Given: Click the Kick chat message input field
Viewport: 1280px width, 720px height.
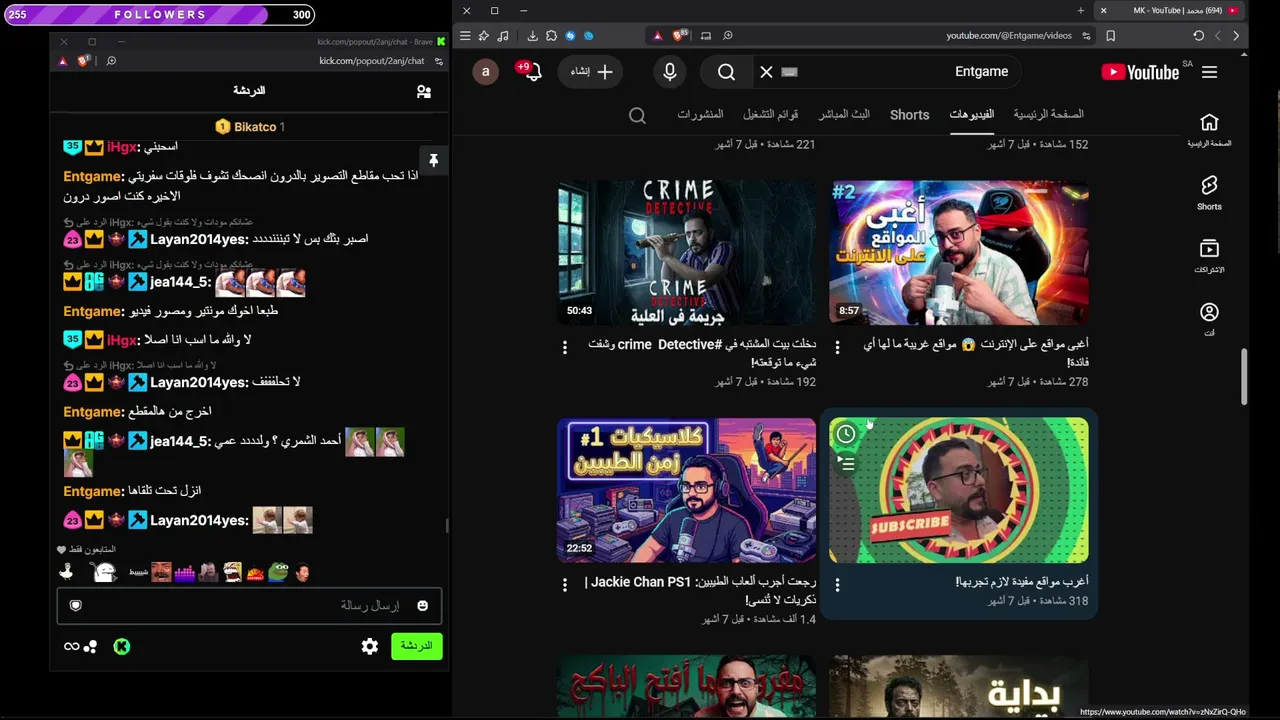Looking at the screenshot, I should point(249,606).
